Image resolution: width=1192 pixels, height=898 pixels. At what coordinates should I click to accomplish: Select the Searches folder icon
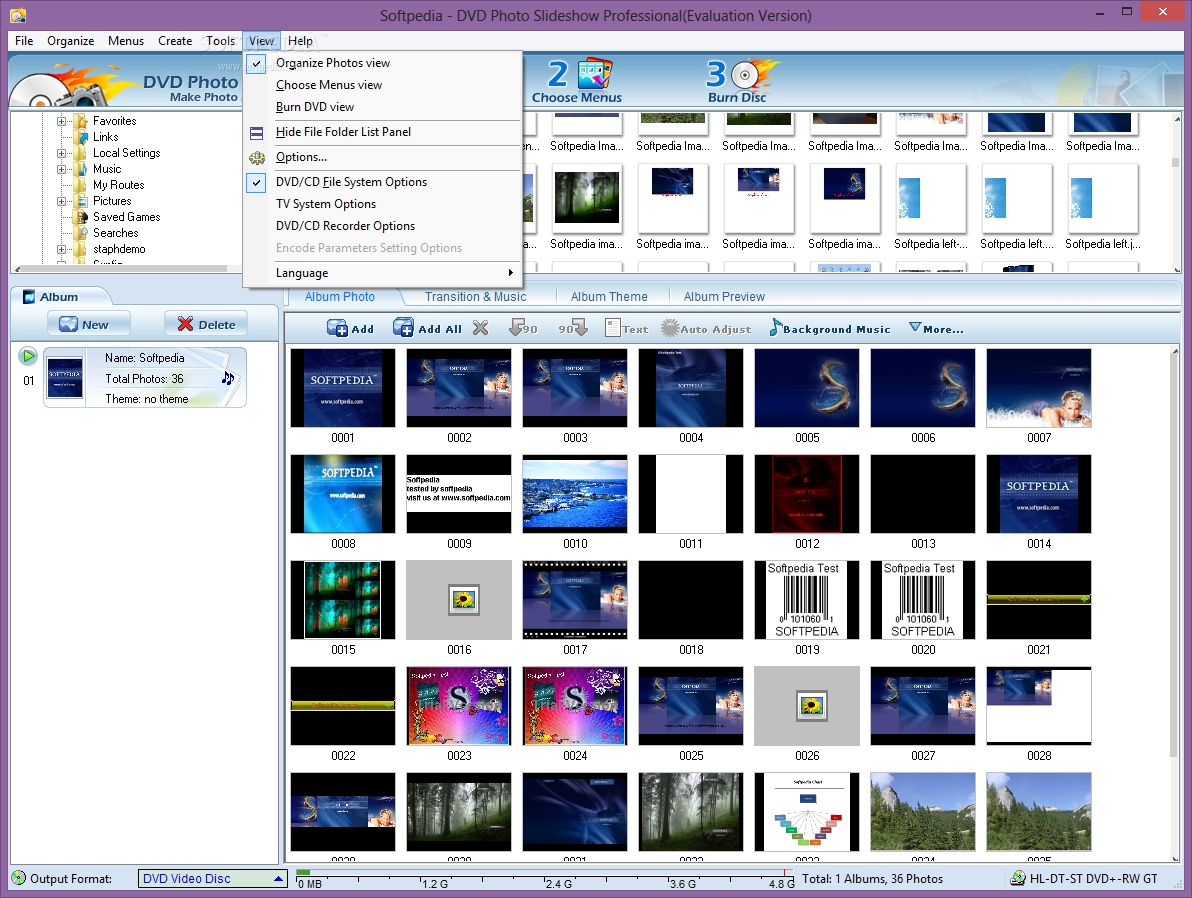[81, 233]
